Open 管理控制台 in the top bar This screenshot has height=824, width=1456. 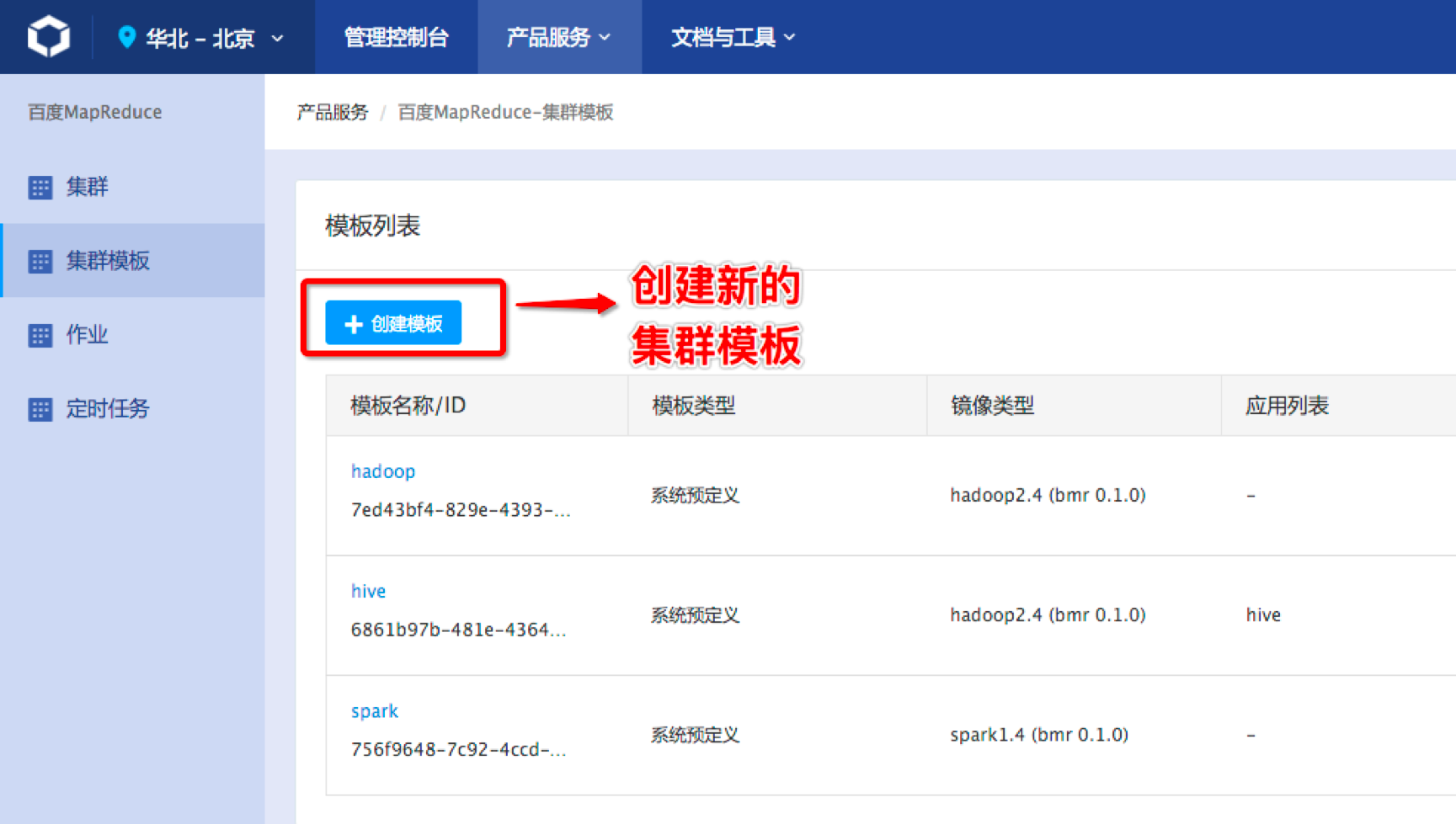396,37
